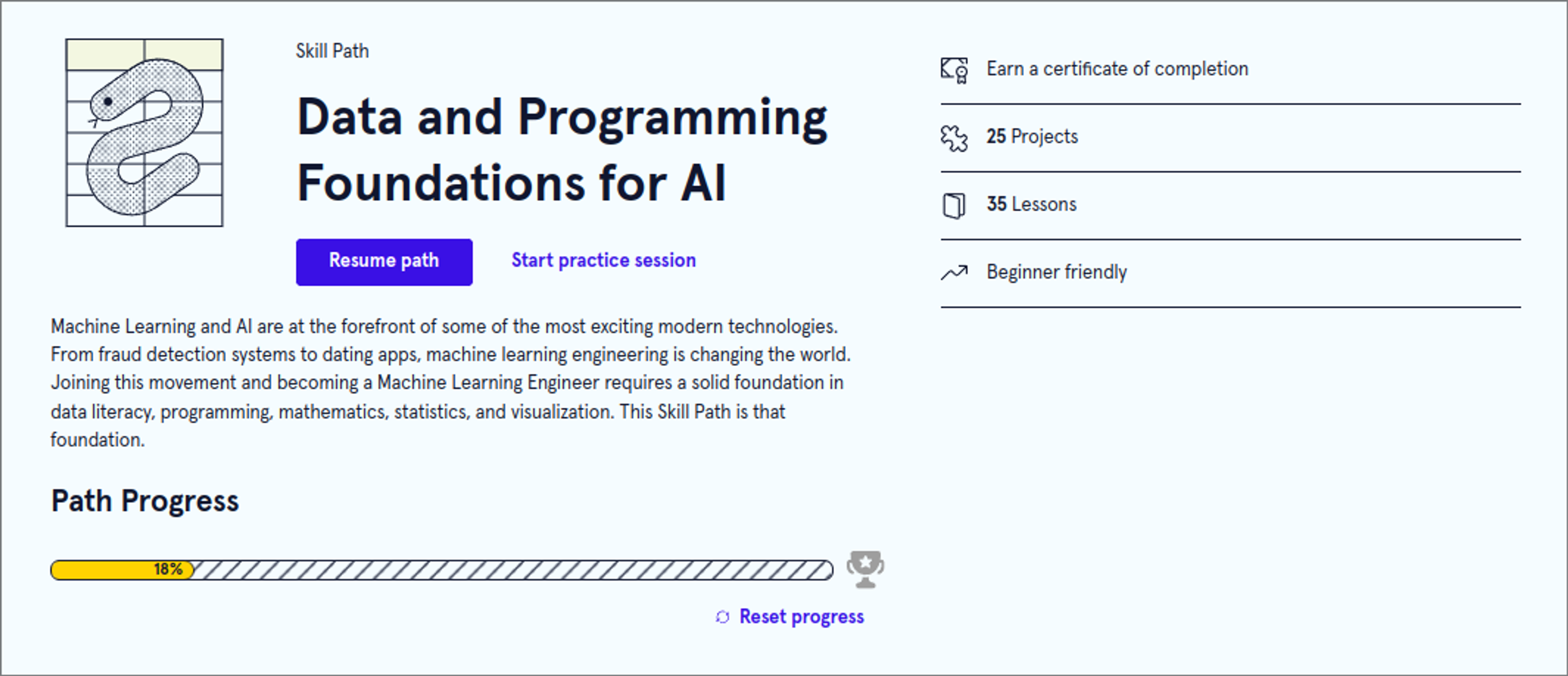Click the 25 Projects label
Viewport: 1568px width, 676px height.
[1032, 136]
